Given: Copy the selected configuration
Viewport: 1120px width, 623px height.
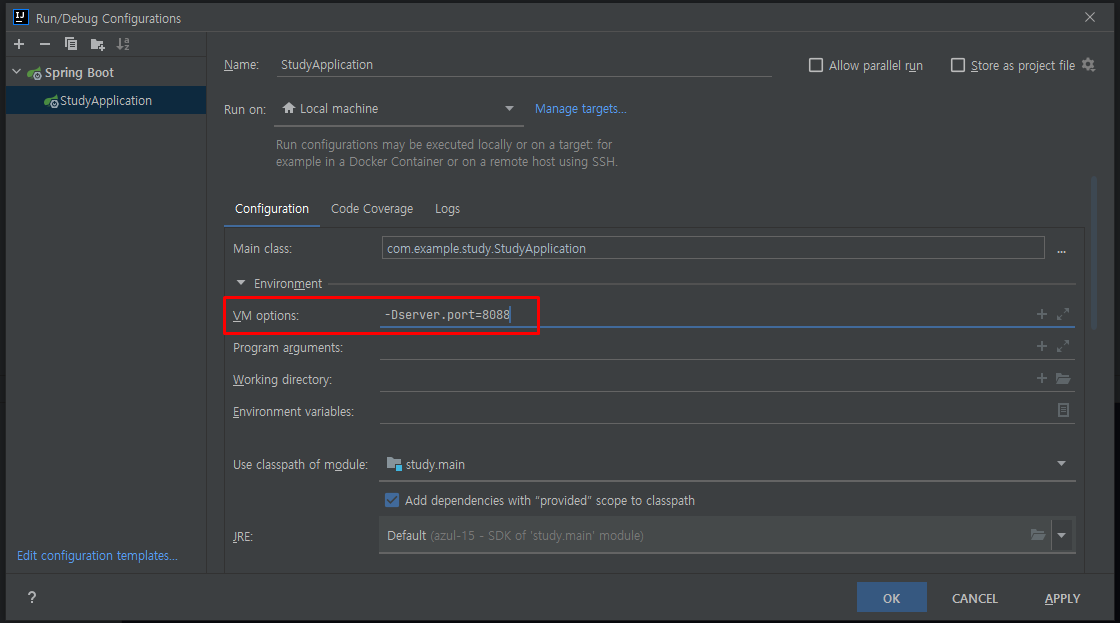Looking at the screenshot, I should click(x=71, y=44).
